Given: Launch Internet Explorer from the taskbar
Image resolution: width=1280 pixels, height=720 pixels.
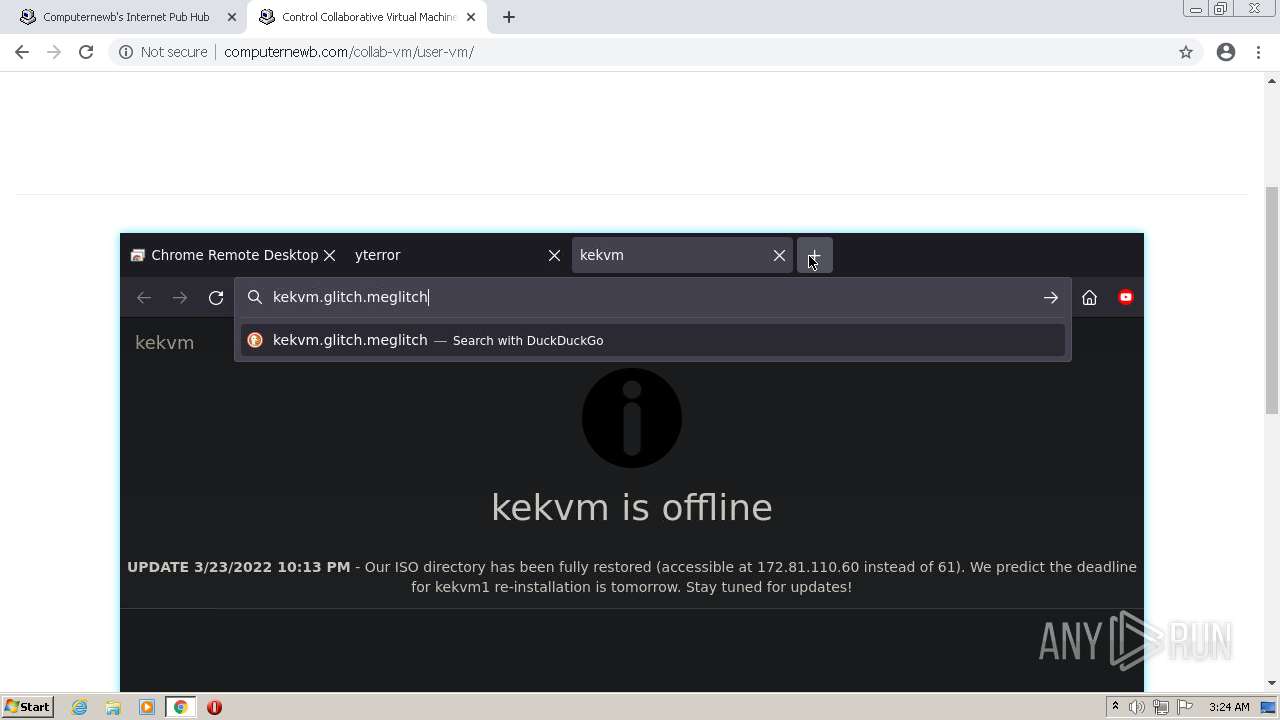Looking at the screenshot, I should [80, 707].
